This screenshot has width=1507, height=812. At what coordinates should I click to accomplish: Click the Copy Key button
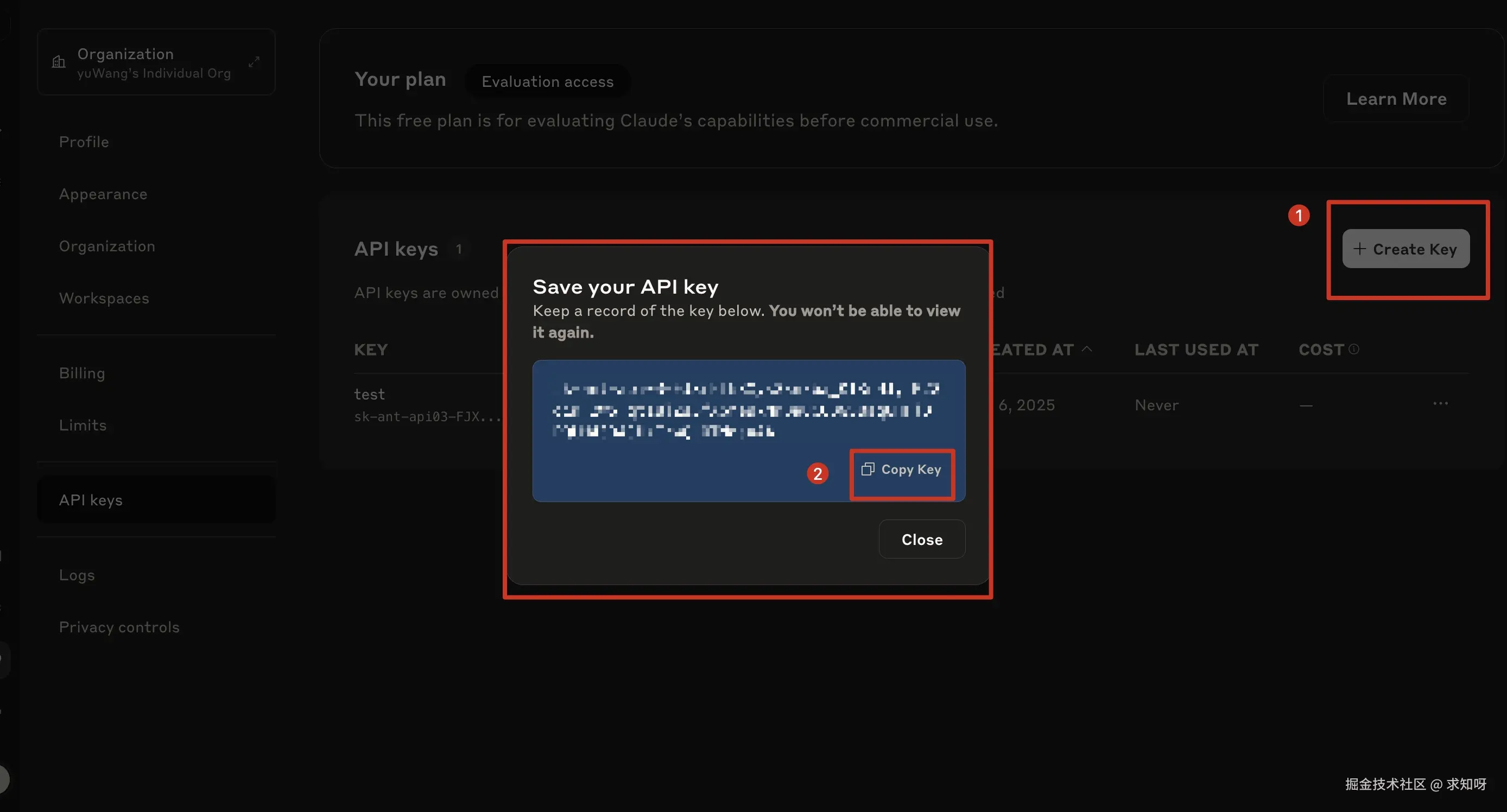902,470
